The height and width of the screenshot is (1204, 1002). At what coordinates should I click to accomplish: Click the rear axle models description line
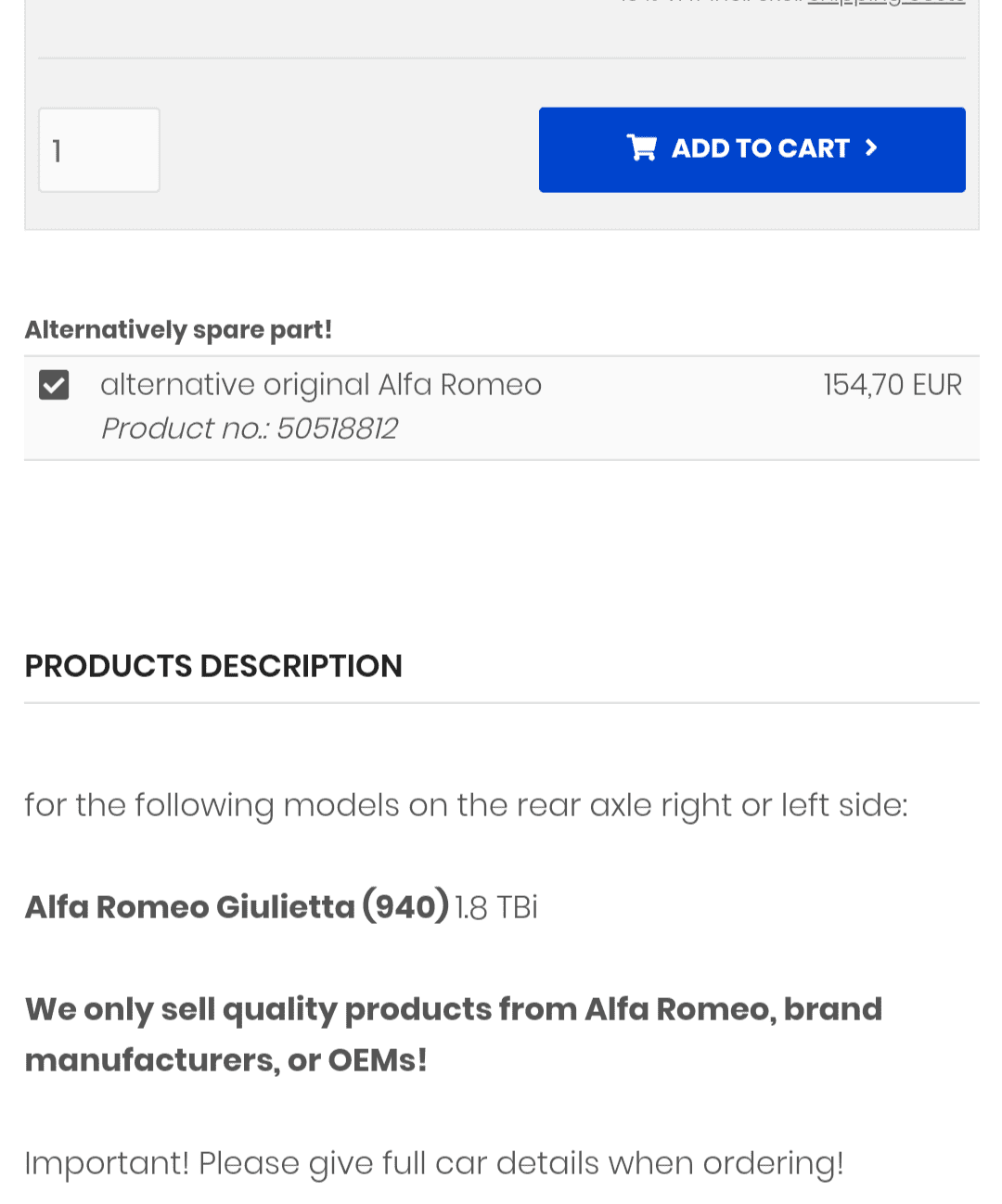pyautogui.click(x=466, y=805)
